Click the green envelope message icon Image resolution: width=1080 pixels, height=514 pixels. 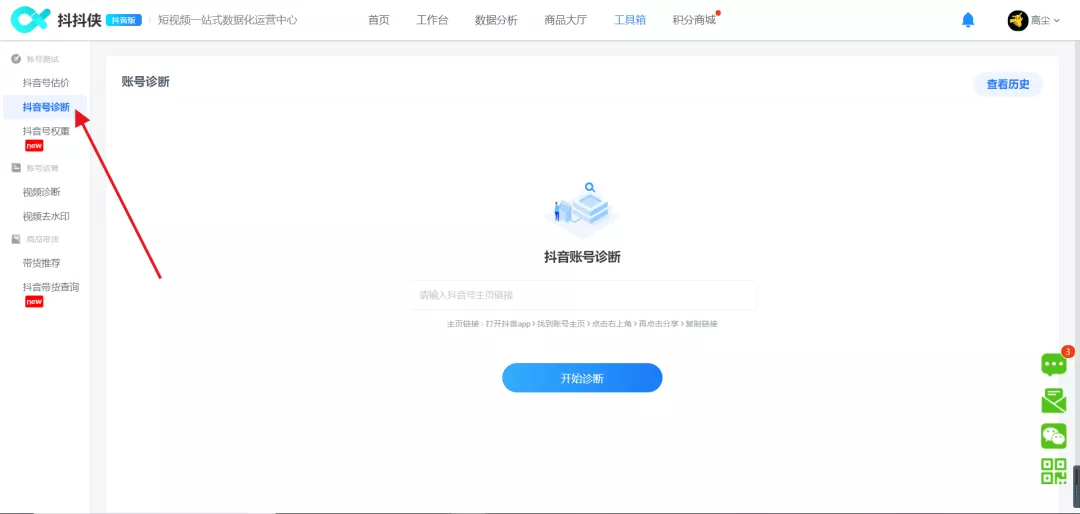tap(1053, 401)
